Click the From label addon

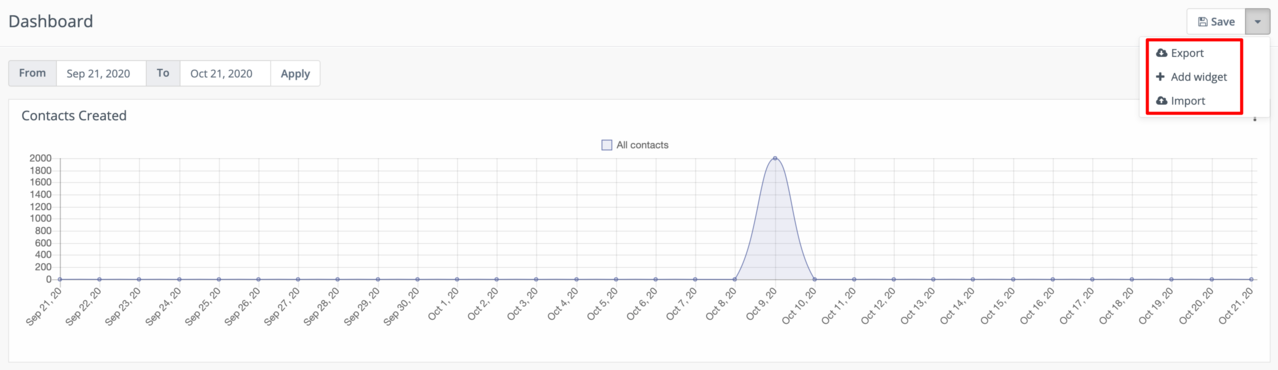click(x=32, y=73)
